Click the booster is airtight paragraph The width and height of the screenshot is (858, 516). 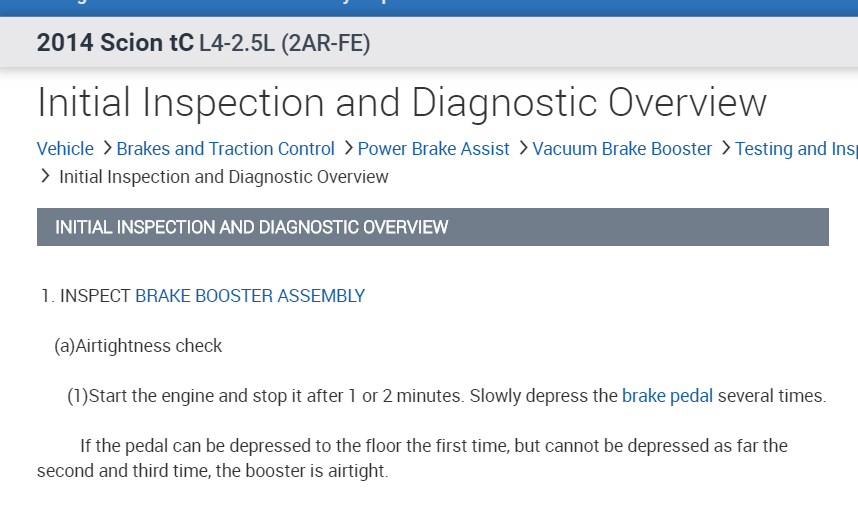coord(412,457)
